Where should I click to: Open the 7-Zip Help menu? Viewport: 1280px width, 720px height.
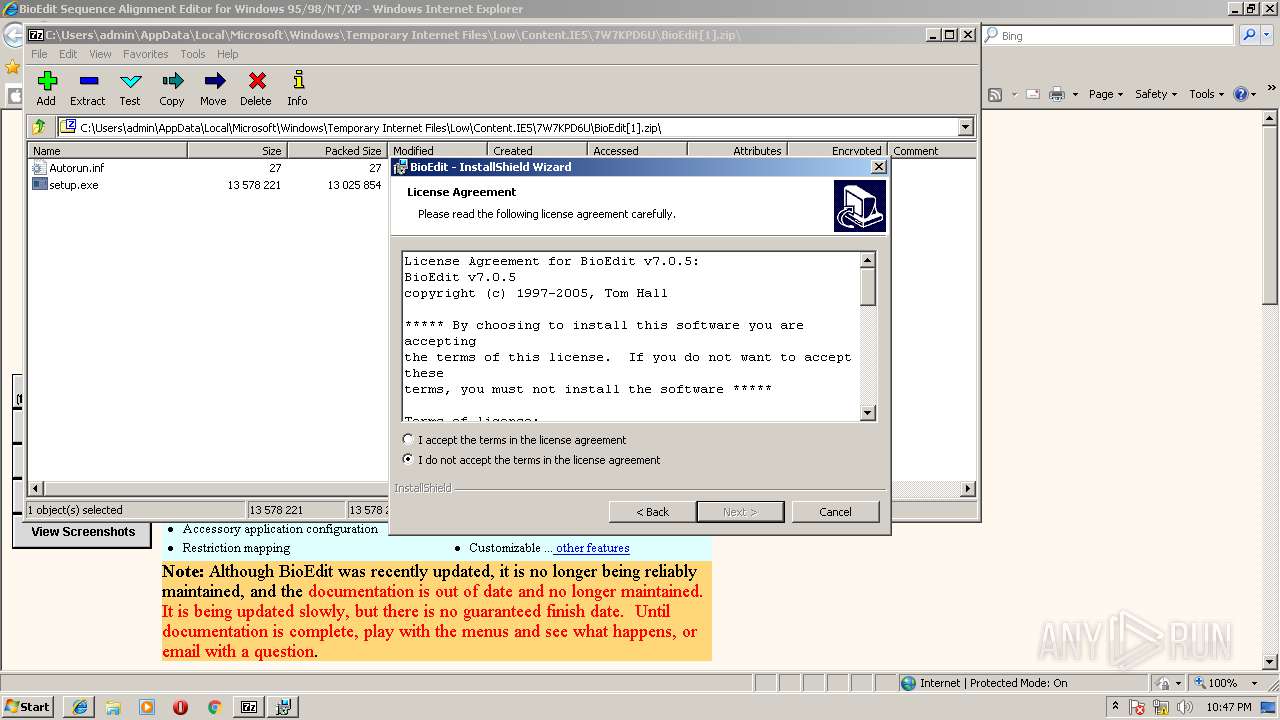pos(228,54)
